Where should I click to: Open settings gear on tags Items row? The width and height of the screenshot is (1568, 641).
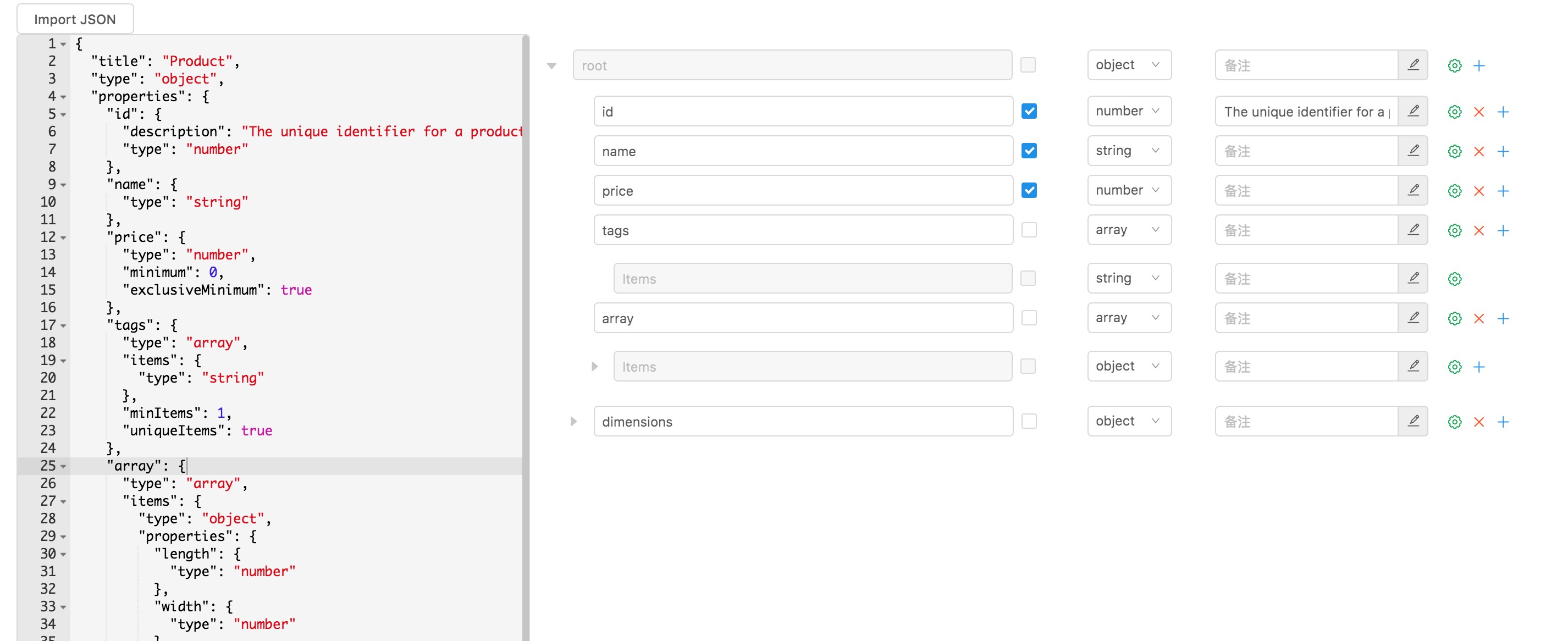pyautogui.click(x=1455, y=278)
